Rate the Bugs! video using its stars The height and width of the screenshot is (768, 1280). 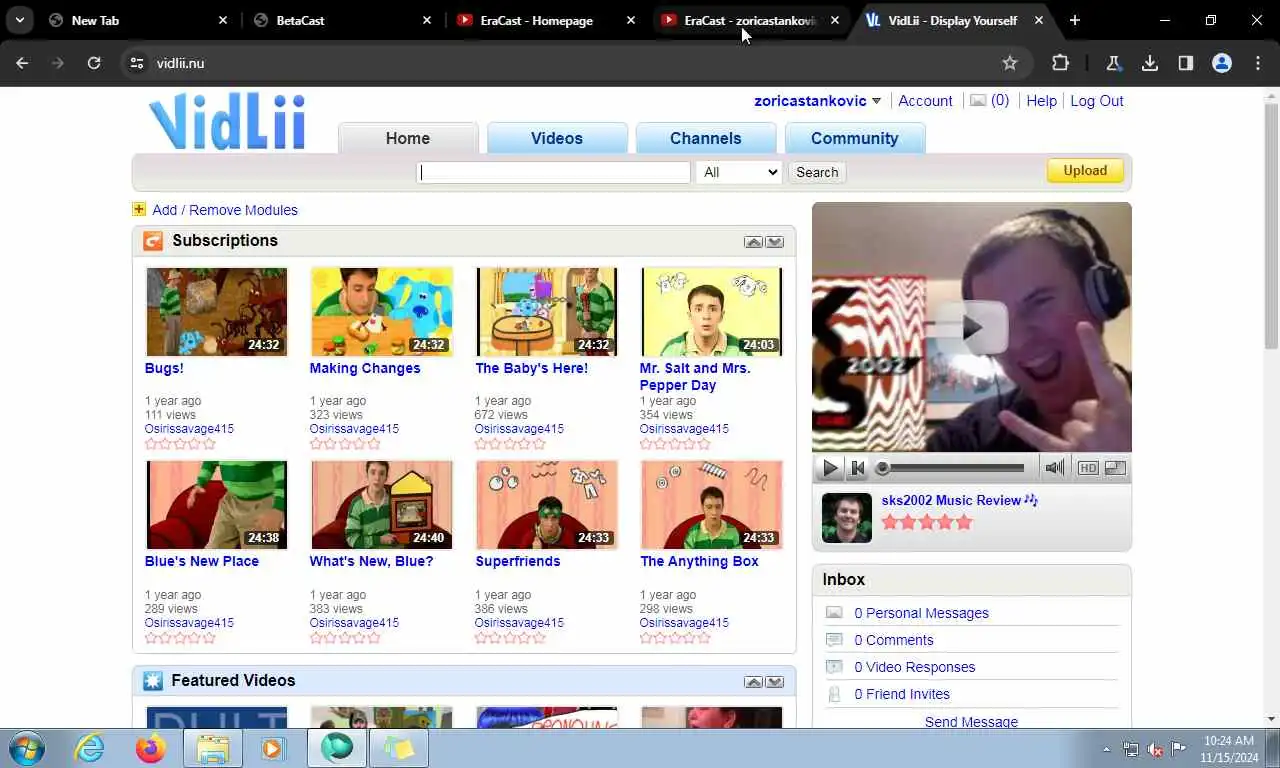180,444
